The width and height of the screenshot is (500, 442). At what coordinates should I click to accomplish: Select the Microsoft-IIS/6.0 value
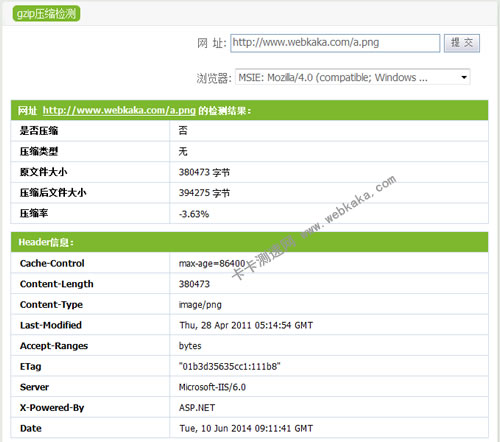coord(212,387)
